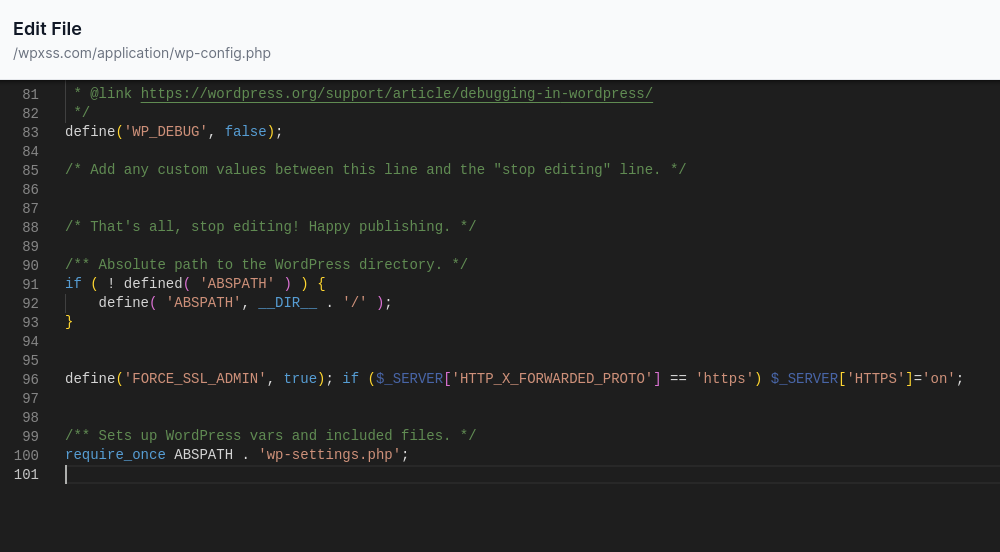Screen dimensions: 1000x552
Task: Click 'HTTP_X_FORWARDED_PROTO' key on line 96
Action: (x=552, y=379)
